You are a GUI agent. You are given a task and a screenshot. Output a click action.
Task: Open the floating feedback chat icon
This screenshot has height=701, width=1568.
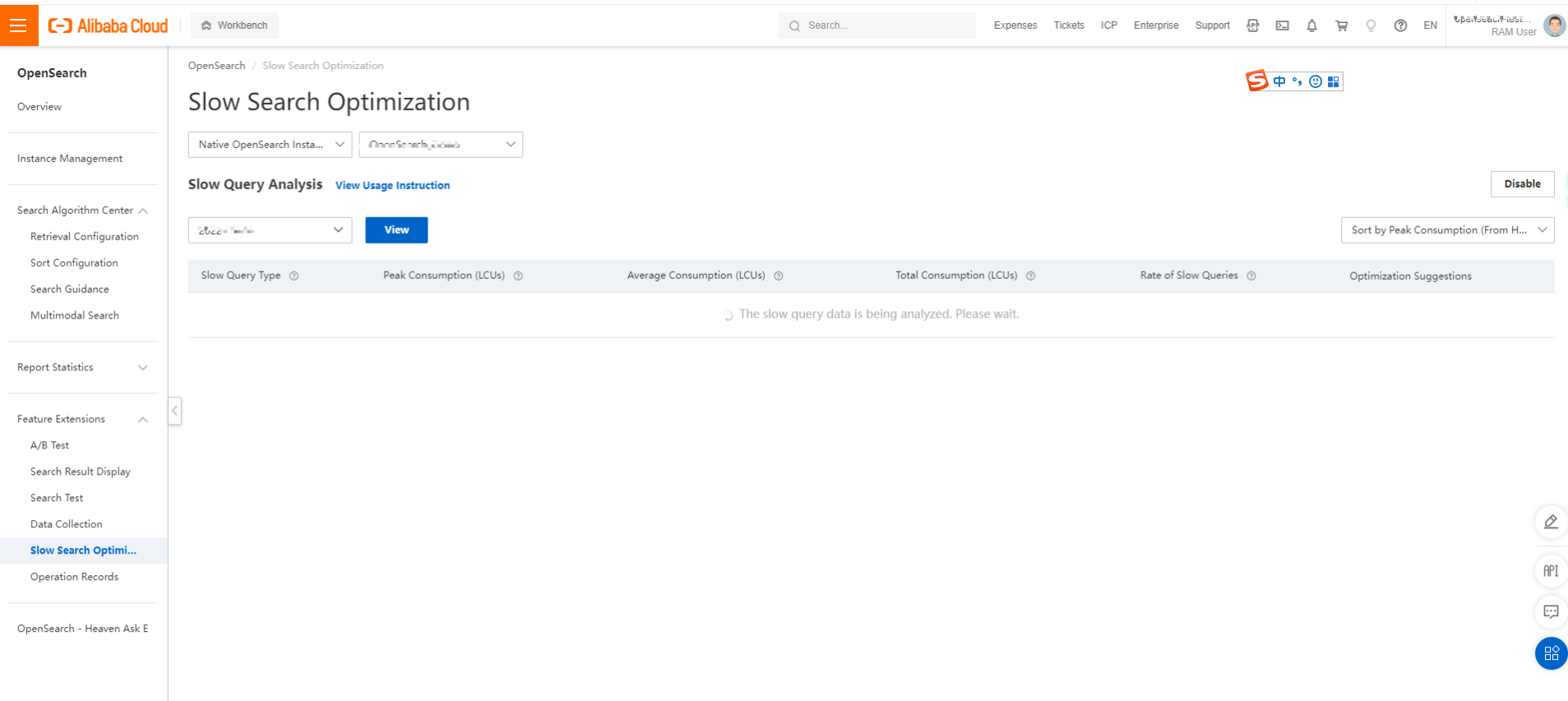point(1551,612)
